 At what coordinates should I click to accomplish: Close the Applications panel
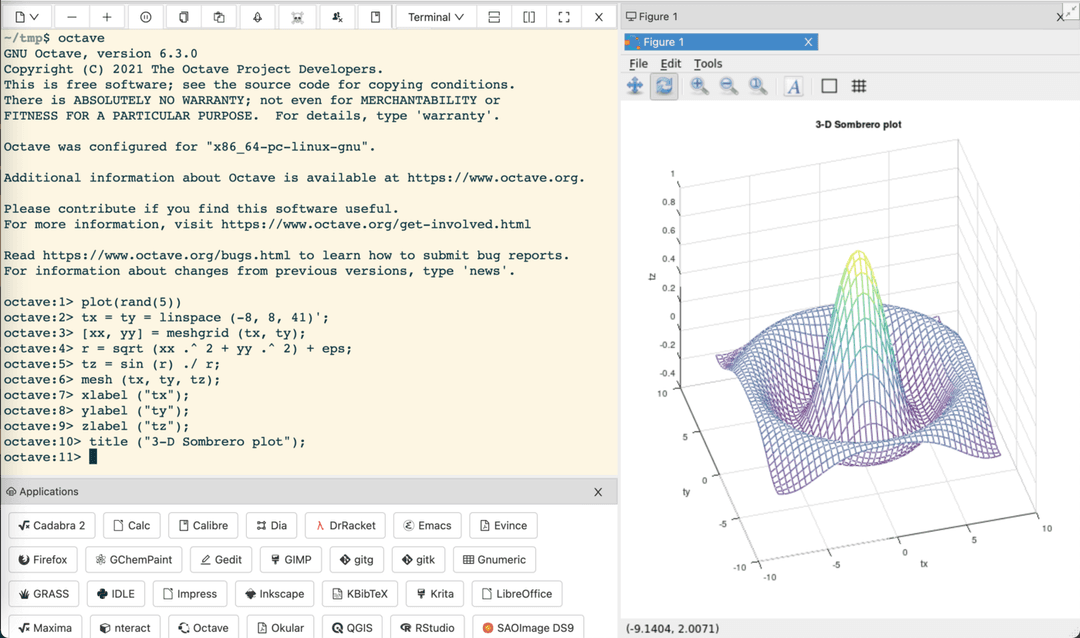point(598,492)
